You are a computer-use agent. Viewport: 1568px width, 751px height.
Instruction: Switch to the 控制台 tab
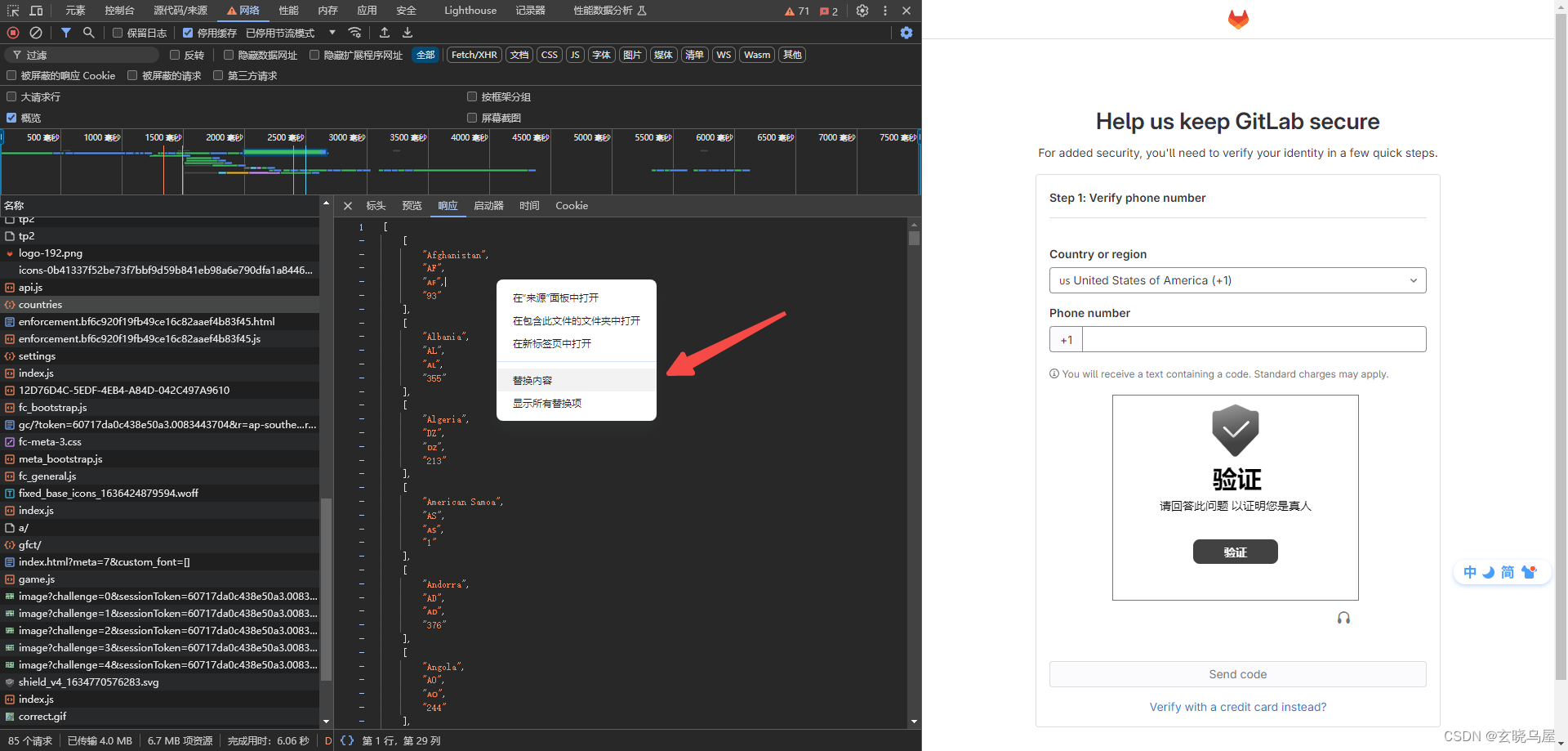click(x=119, y=11)
